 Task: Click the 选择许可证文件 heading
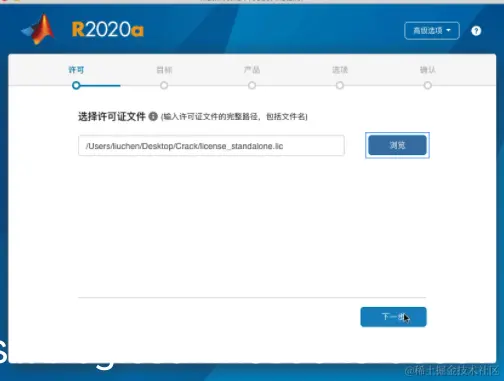112,116
